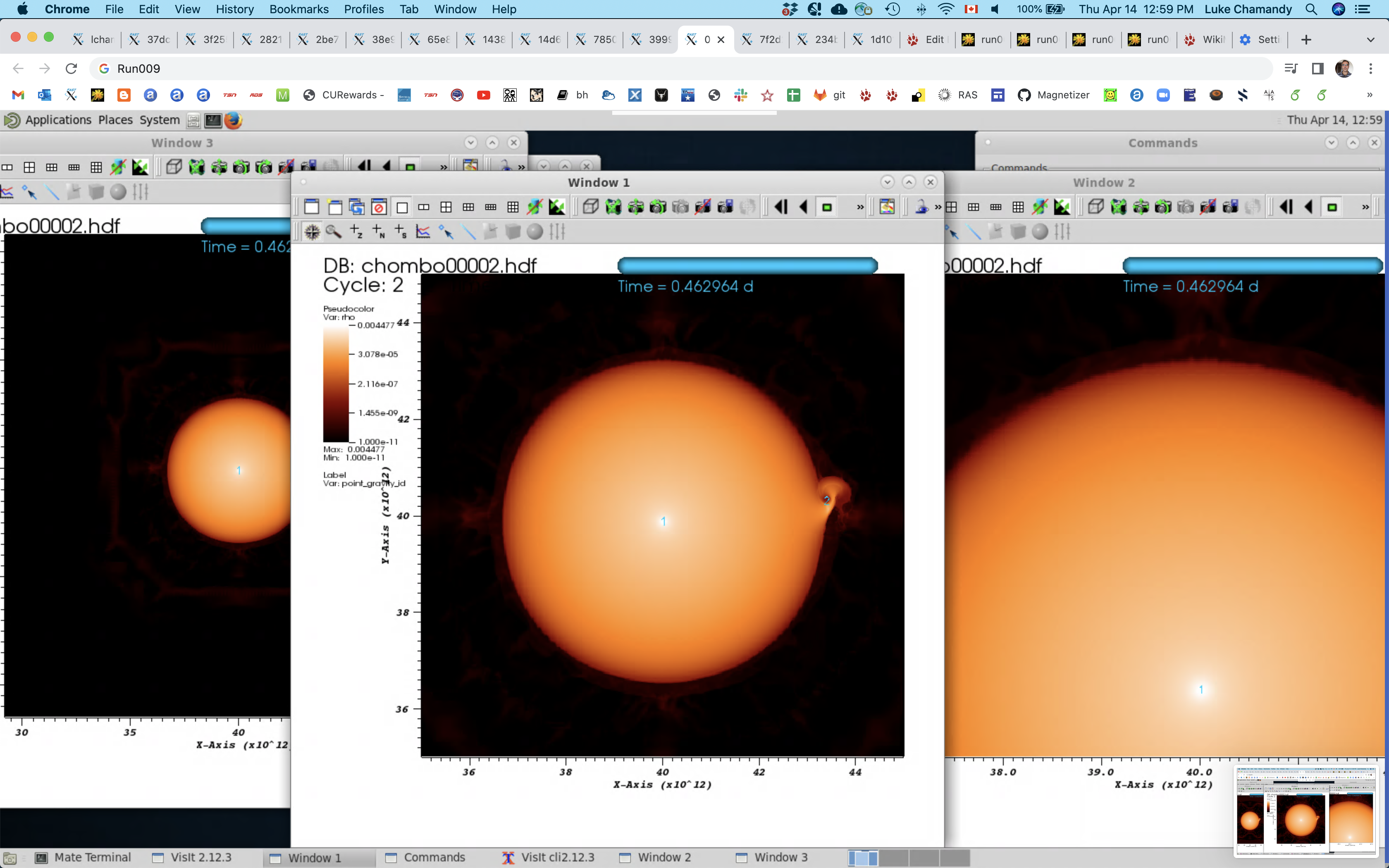Select Zoom magnifier tool in Window 1
This screenshot has width=1389, height=868.
tap(334, 232)
